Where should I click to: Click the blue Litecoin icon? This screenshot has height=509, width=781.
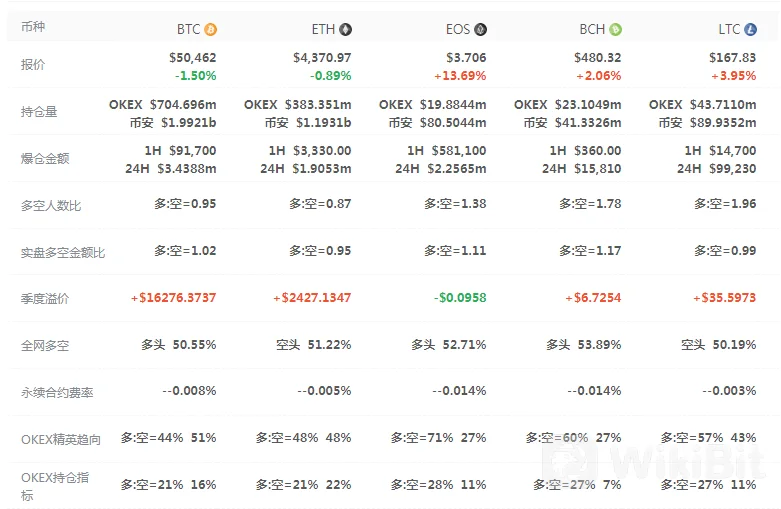(x=751, y=30)
